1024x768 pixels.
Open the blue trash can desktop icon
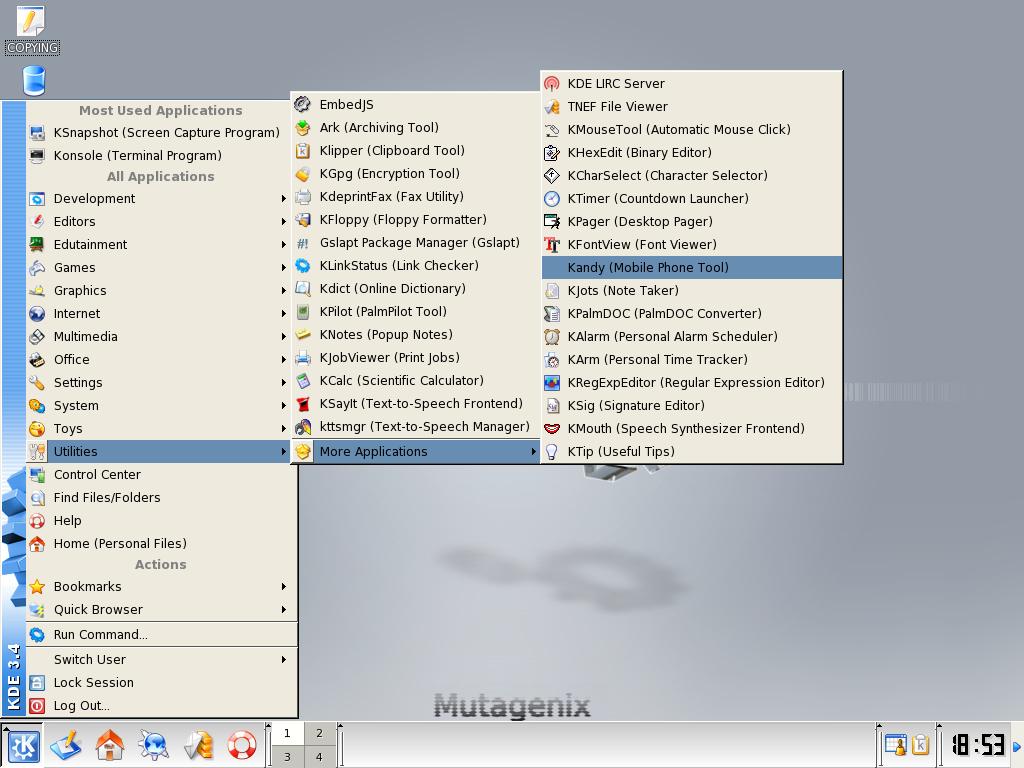coord(34,81)
